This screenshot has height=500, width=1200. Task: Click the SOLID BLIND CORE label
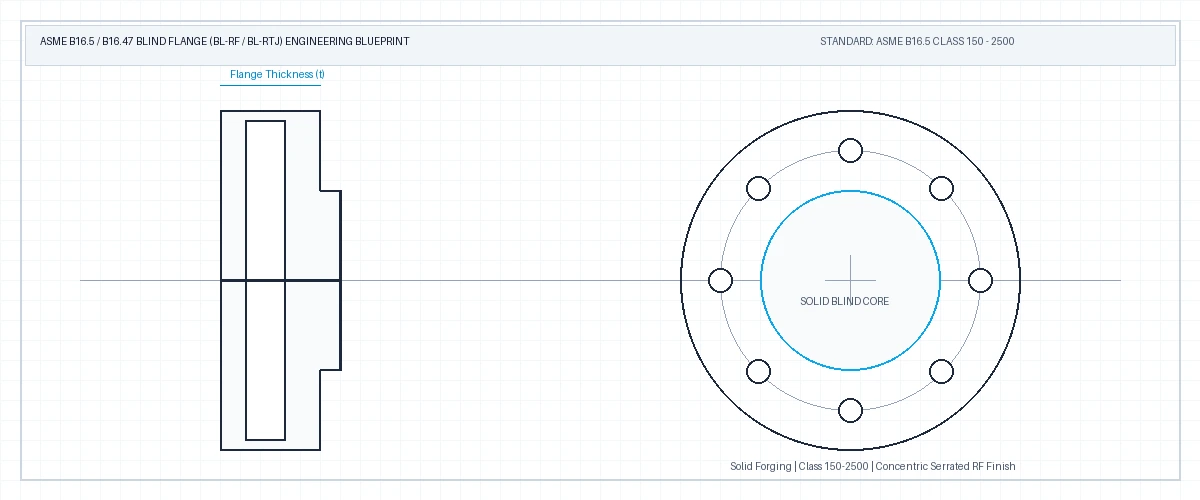point(844,301)
